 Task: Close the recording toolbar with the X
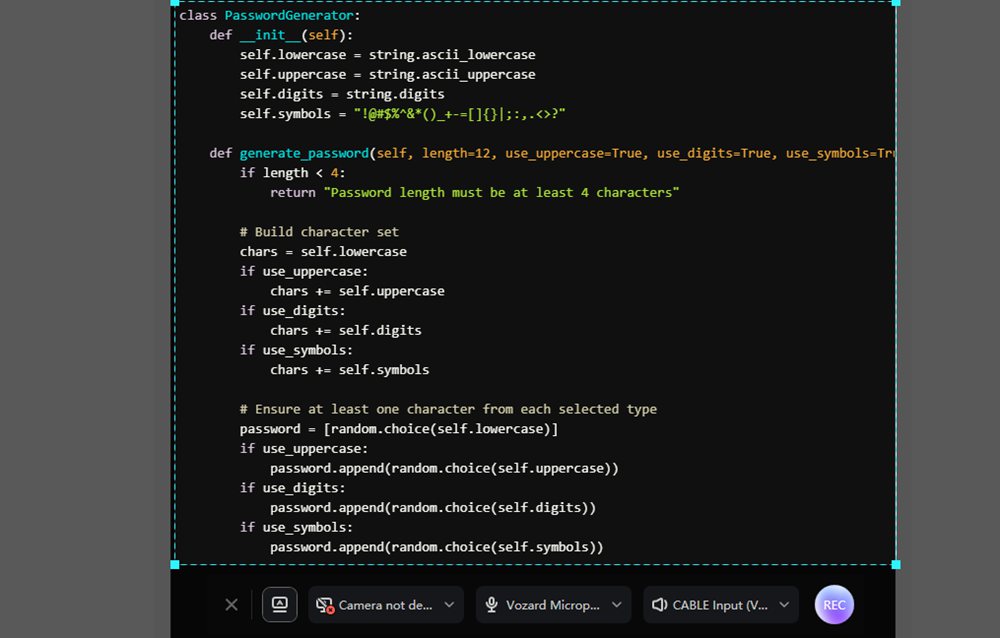tap(231, 605)
